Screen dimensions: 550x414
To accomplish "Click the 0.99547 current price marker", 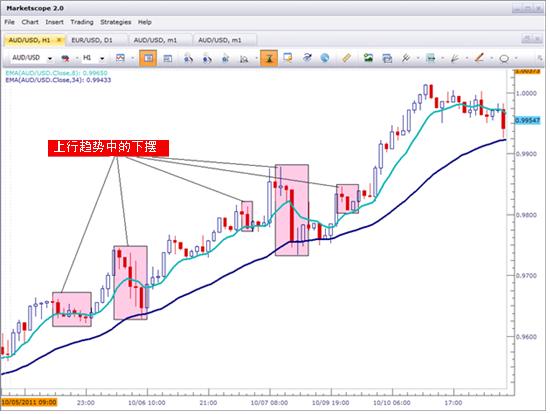I will pyautogui.click(x=527, y=120).
